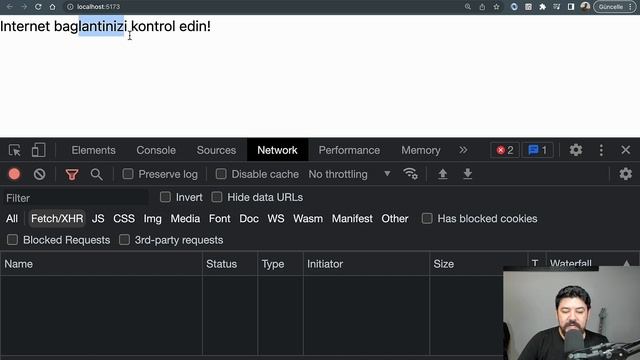Open the 1 issue message badge

pyautogui.click(x=538, y=150)
